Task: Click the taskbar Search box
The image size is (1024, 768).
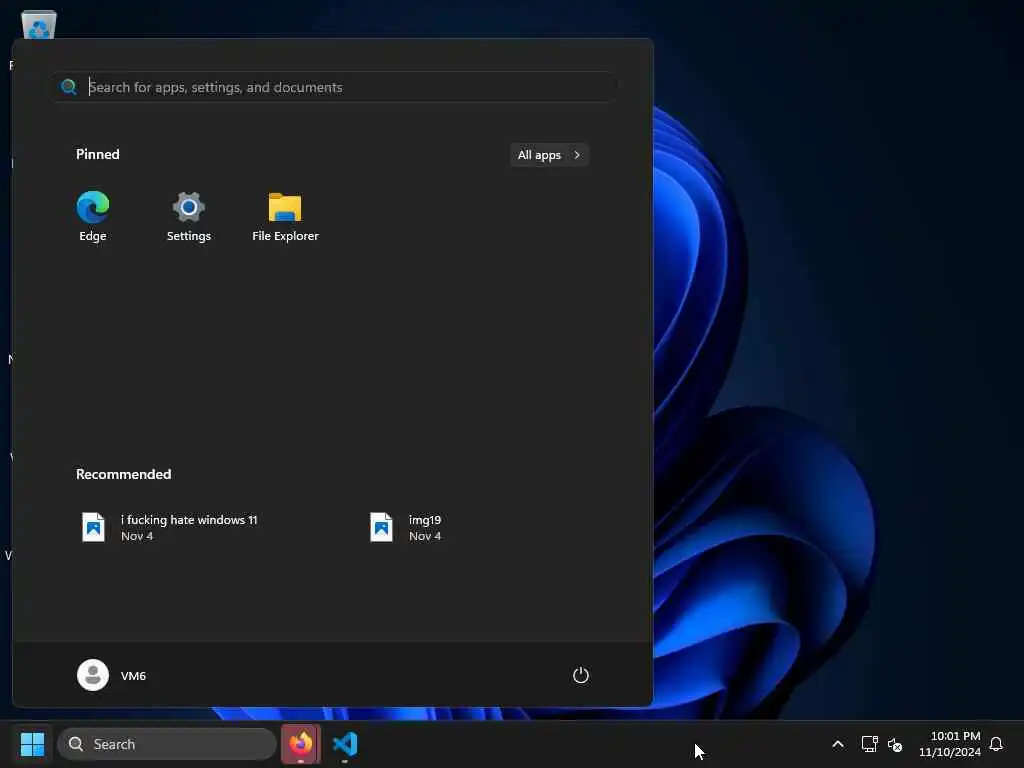Action: pyautogui.click(x=167, y=744)
